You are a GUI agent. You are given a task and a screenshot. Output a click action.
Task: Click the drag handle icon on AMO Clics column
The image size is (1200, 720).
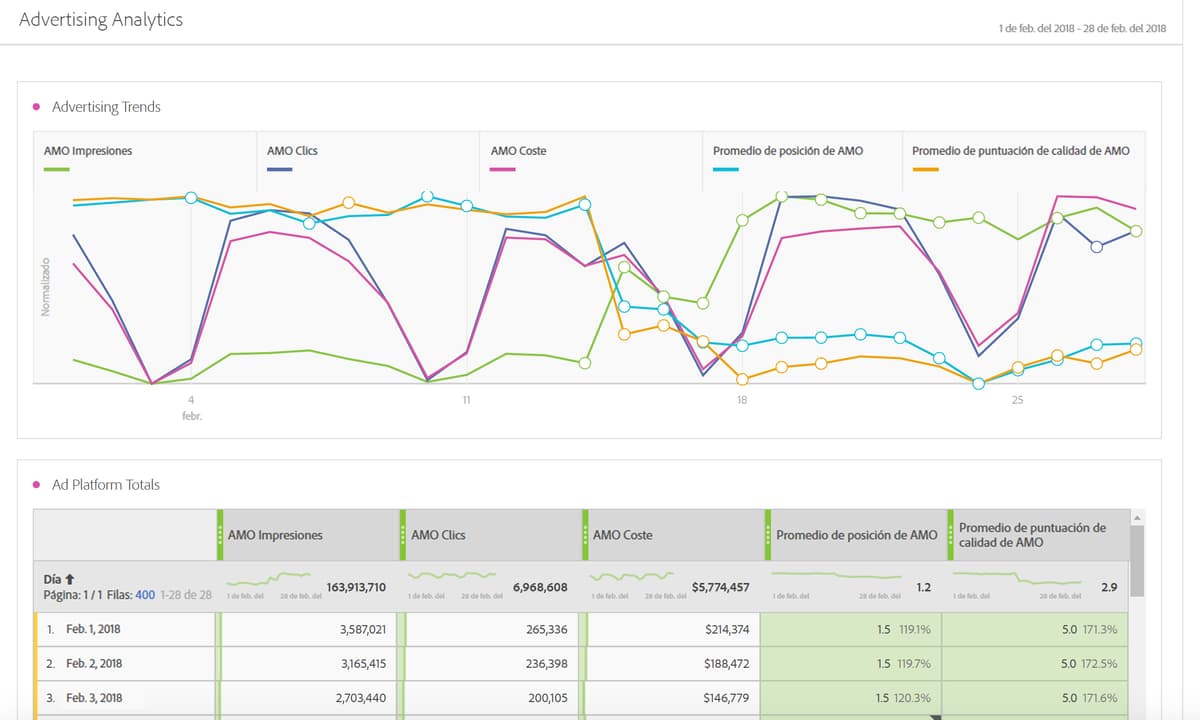coord(405,535)
